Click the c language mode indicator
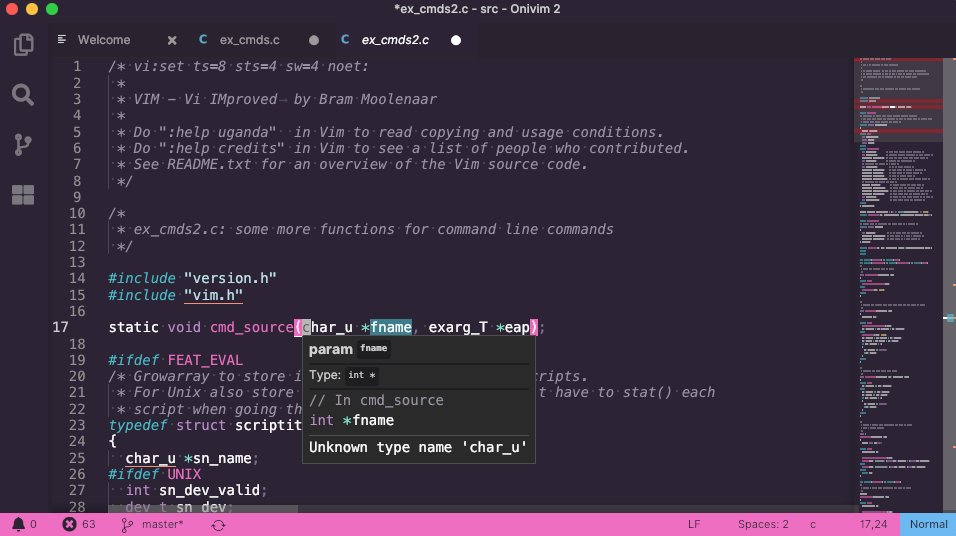This screenshot has height=536, width=956. click(x=813, y=524)
